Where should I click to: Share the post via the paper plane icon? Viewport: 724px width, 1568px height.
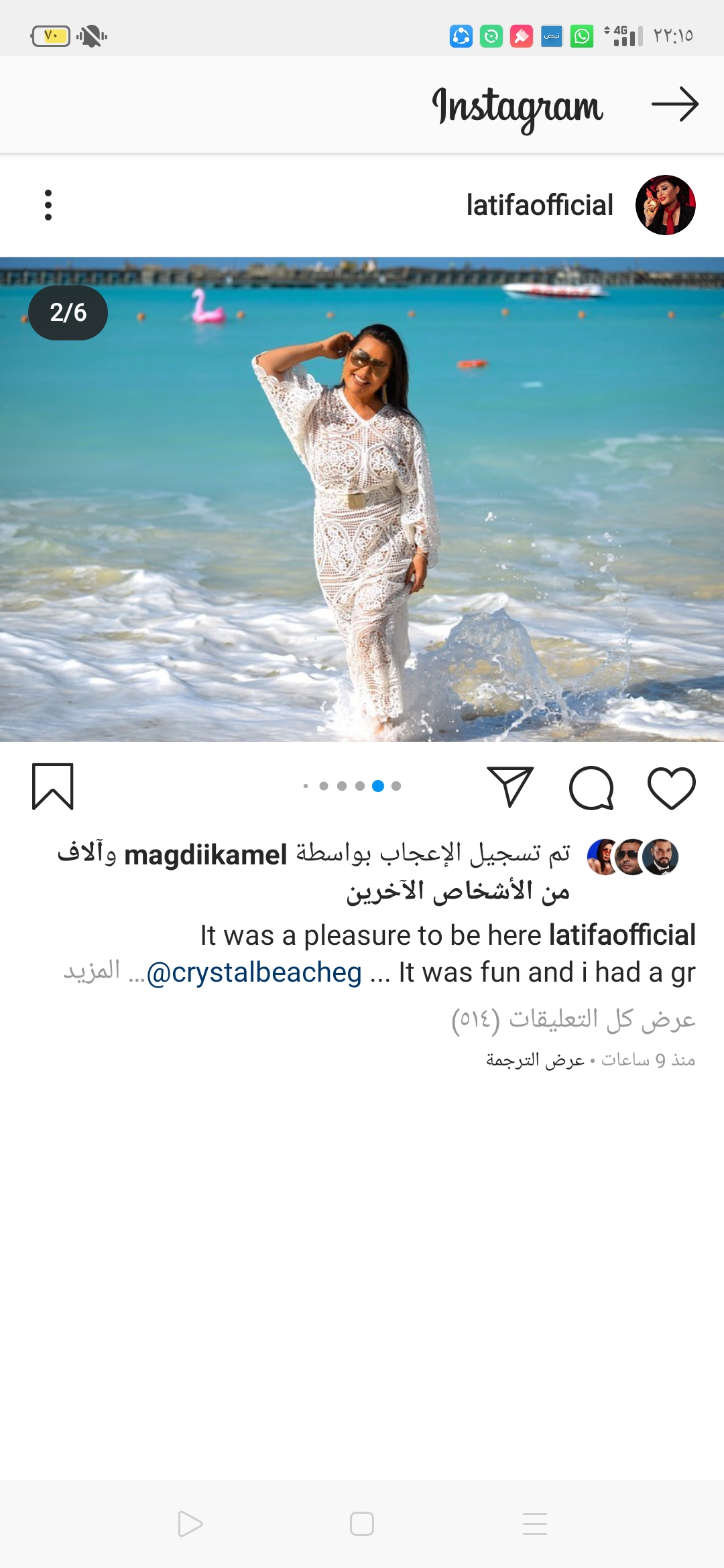click(x=510, y=787)
